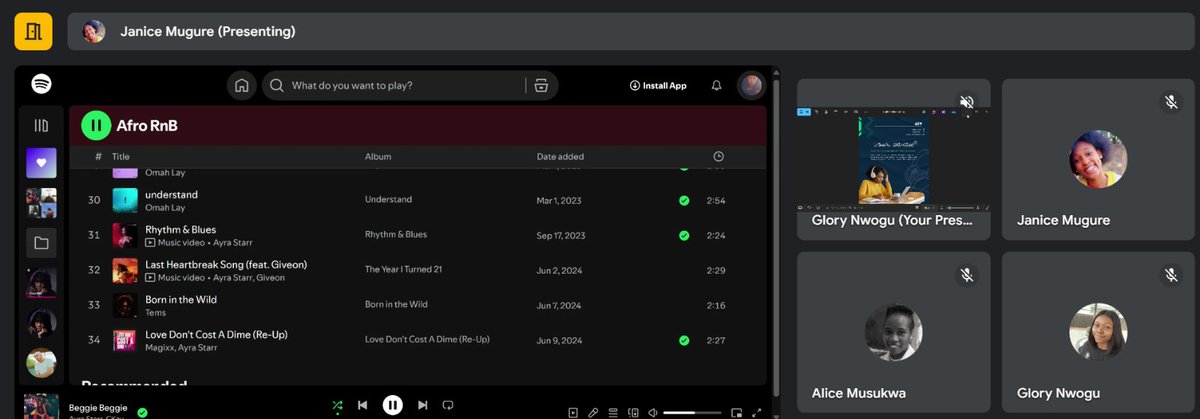Click muted microphone icon on Alice Musukwa tile
The width and height of the screenshot is (1200, 419).
[x=966, y=274]
